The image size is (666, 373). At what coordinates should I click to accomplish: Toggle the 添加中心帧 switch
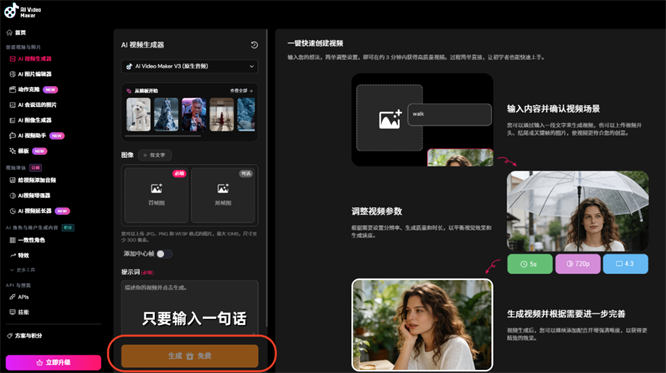click(x=164, y=254)
